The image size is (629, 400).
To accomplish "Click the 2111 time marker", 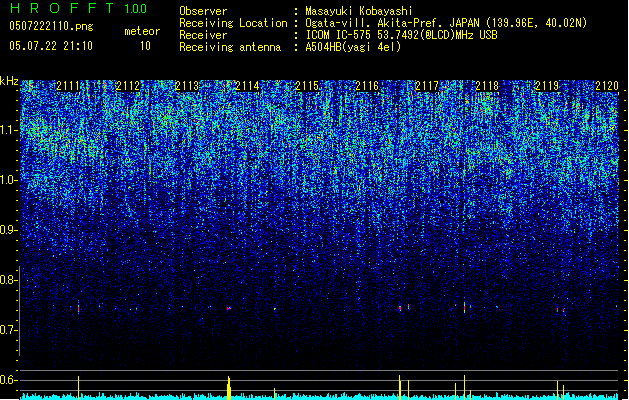I will pos(68,86).
